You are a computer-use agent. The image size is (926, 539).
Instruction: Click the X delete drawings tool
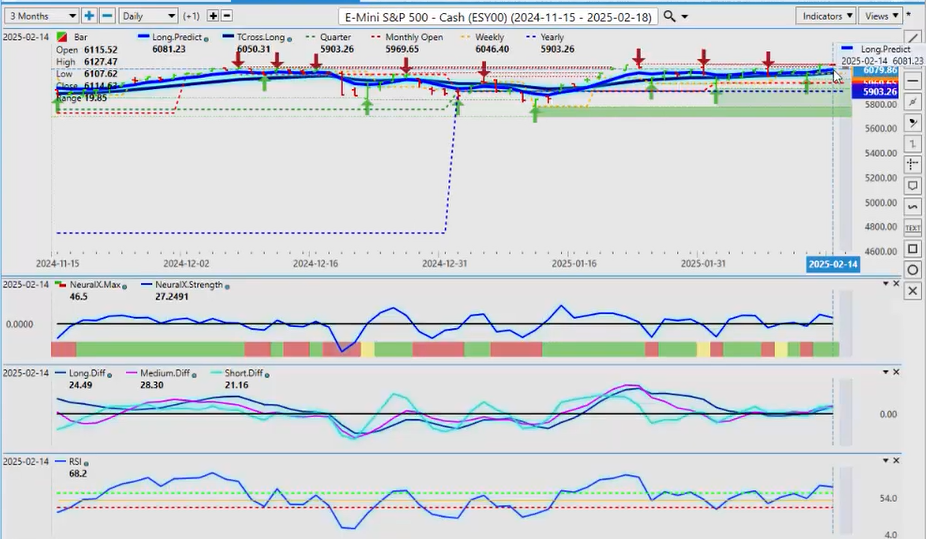pyautogui.click(x=912, y=291)
